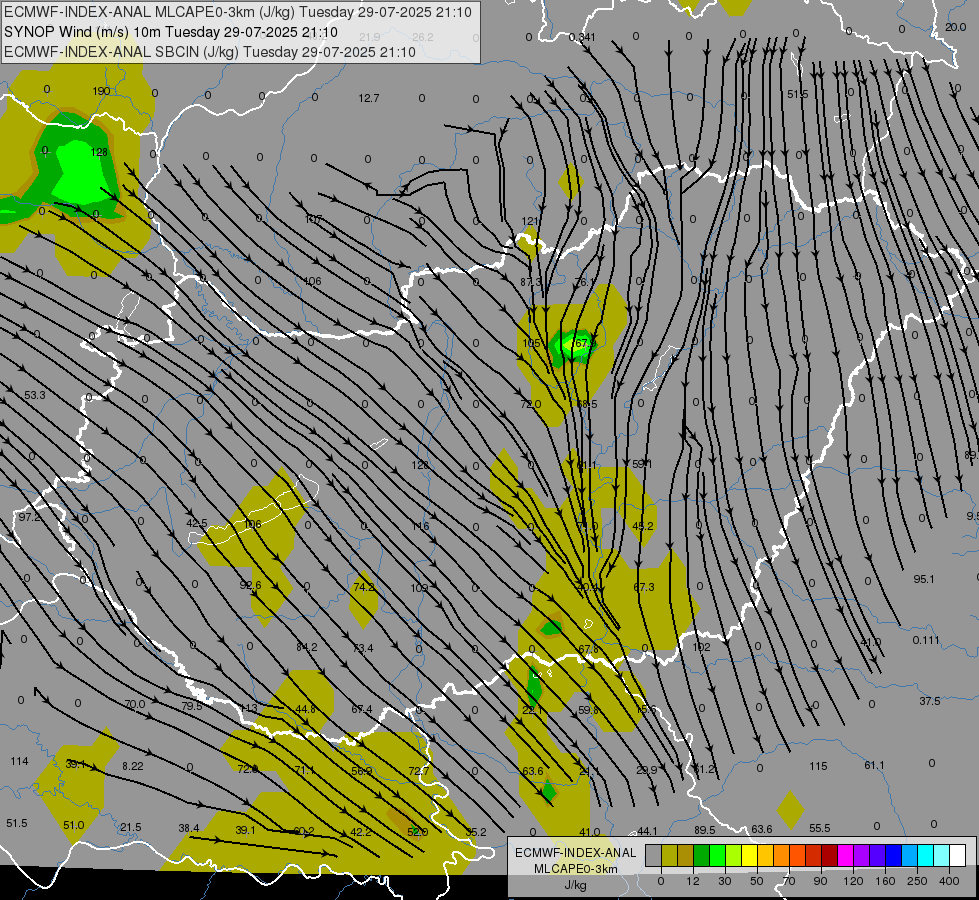Click the map value 74.2
Image resolution: width=979 pixels, height=900 pixels.
[363, 587]
